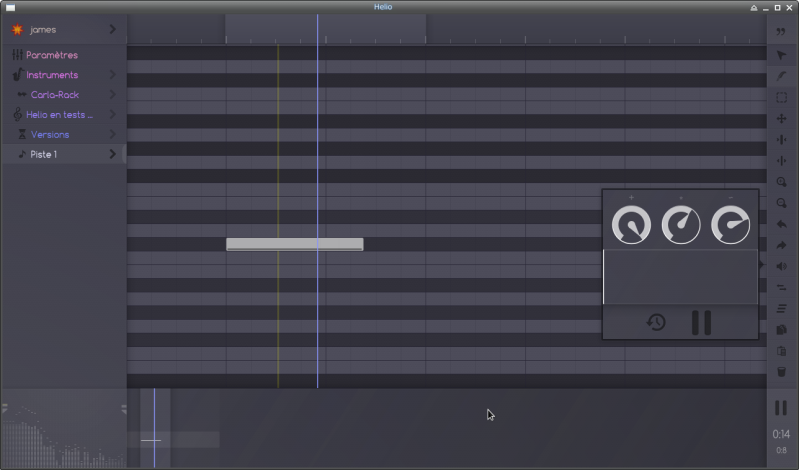Select the feather pen draw tool
Viewport: 799px width, 470px height.
781,76
